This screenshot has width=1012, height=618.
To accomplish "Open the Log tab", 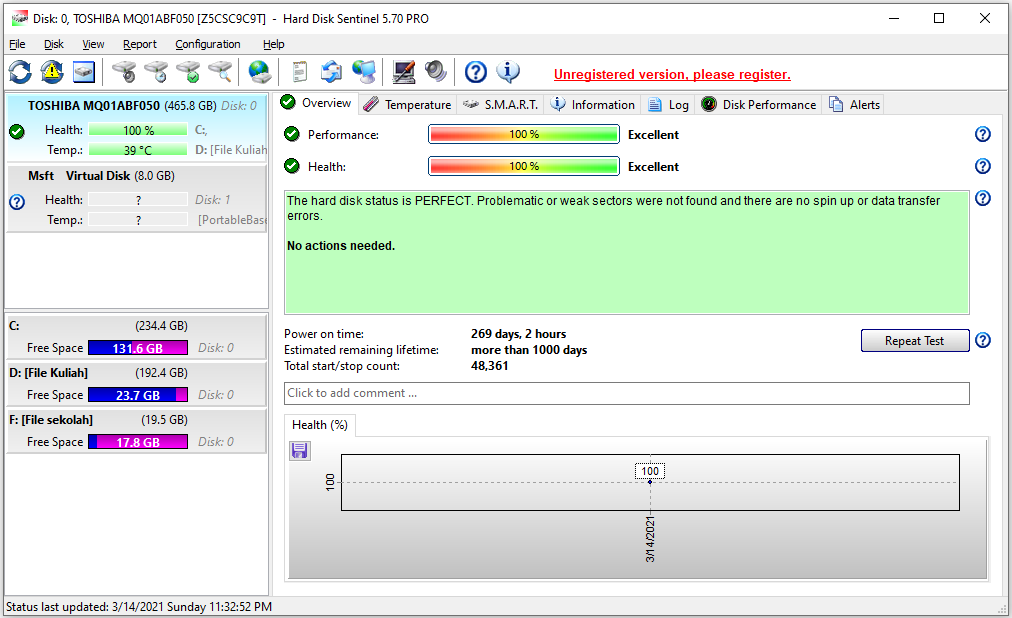I will [x=668, y=105].
